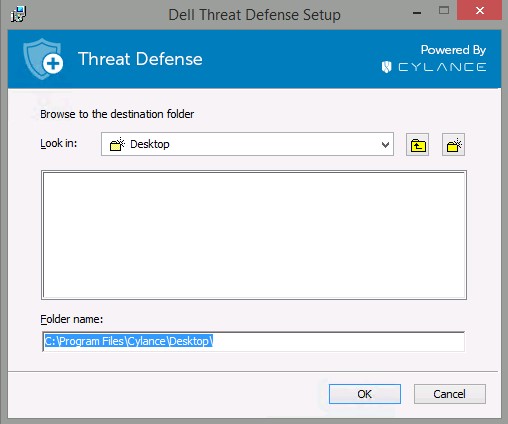Click the Powered By text
The width and height of the screenshot is (508, 424).
tap(453, 50)
